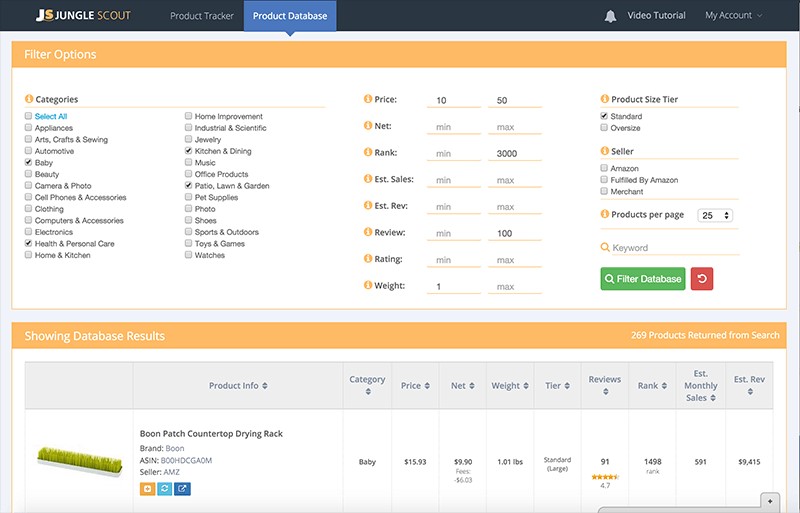Screen dimensions: 800x513
Task: Click the green Filter Database button
Action: 643,279
